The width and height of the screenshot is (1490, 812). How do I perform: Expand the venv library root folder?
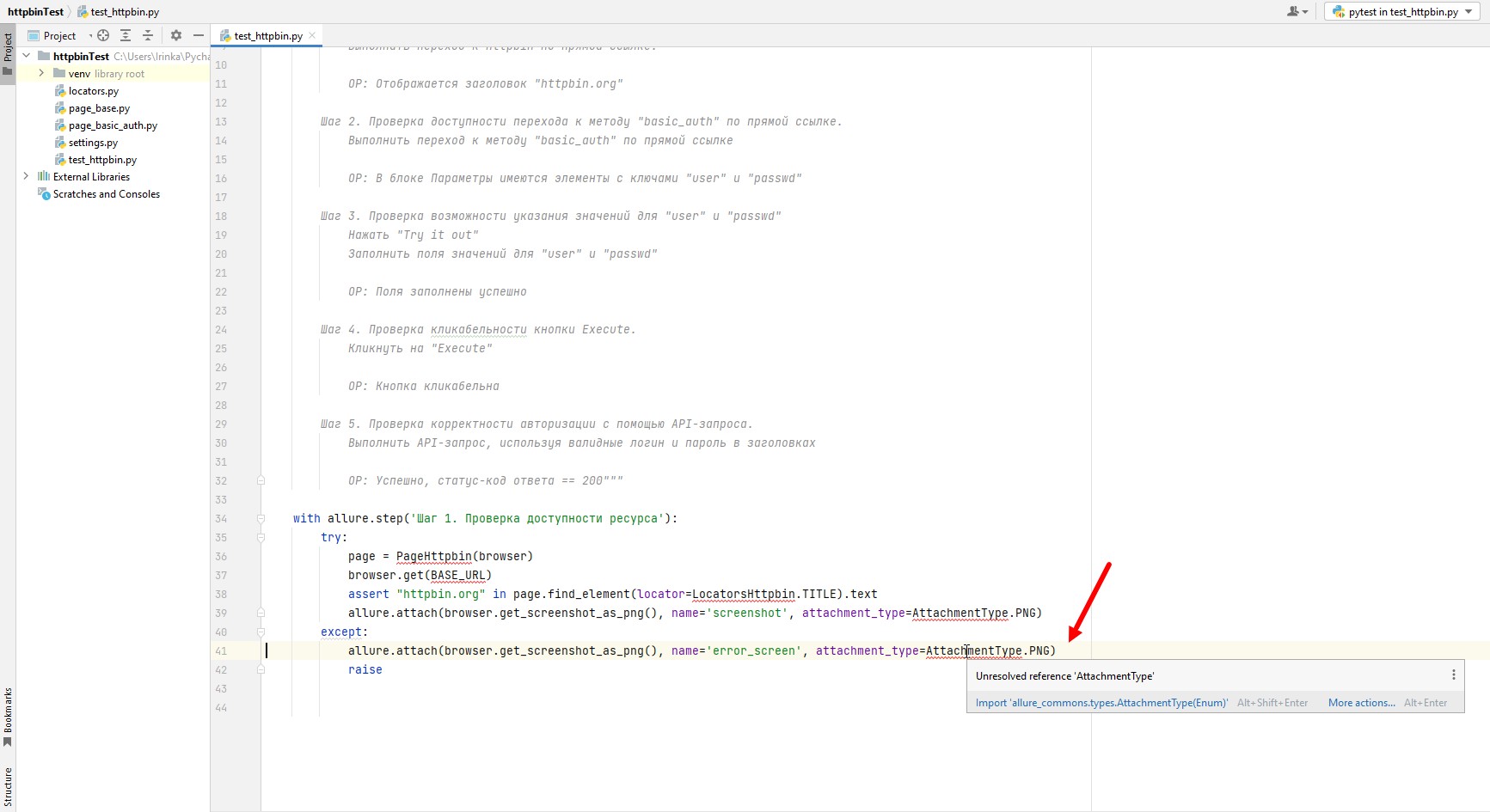41,73
